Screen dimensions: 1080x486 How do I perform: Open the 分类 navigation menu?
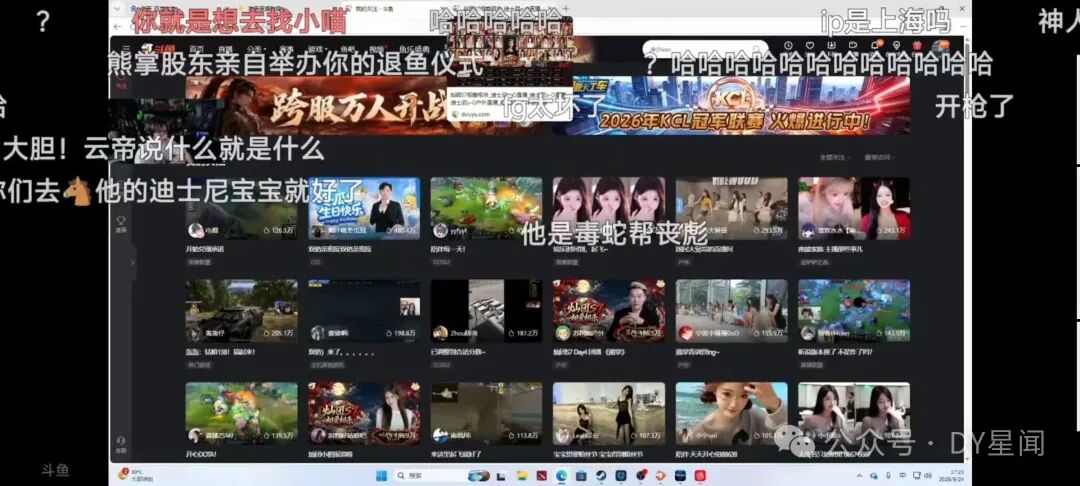tap(255, 48)
